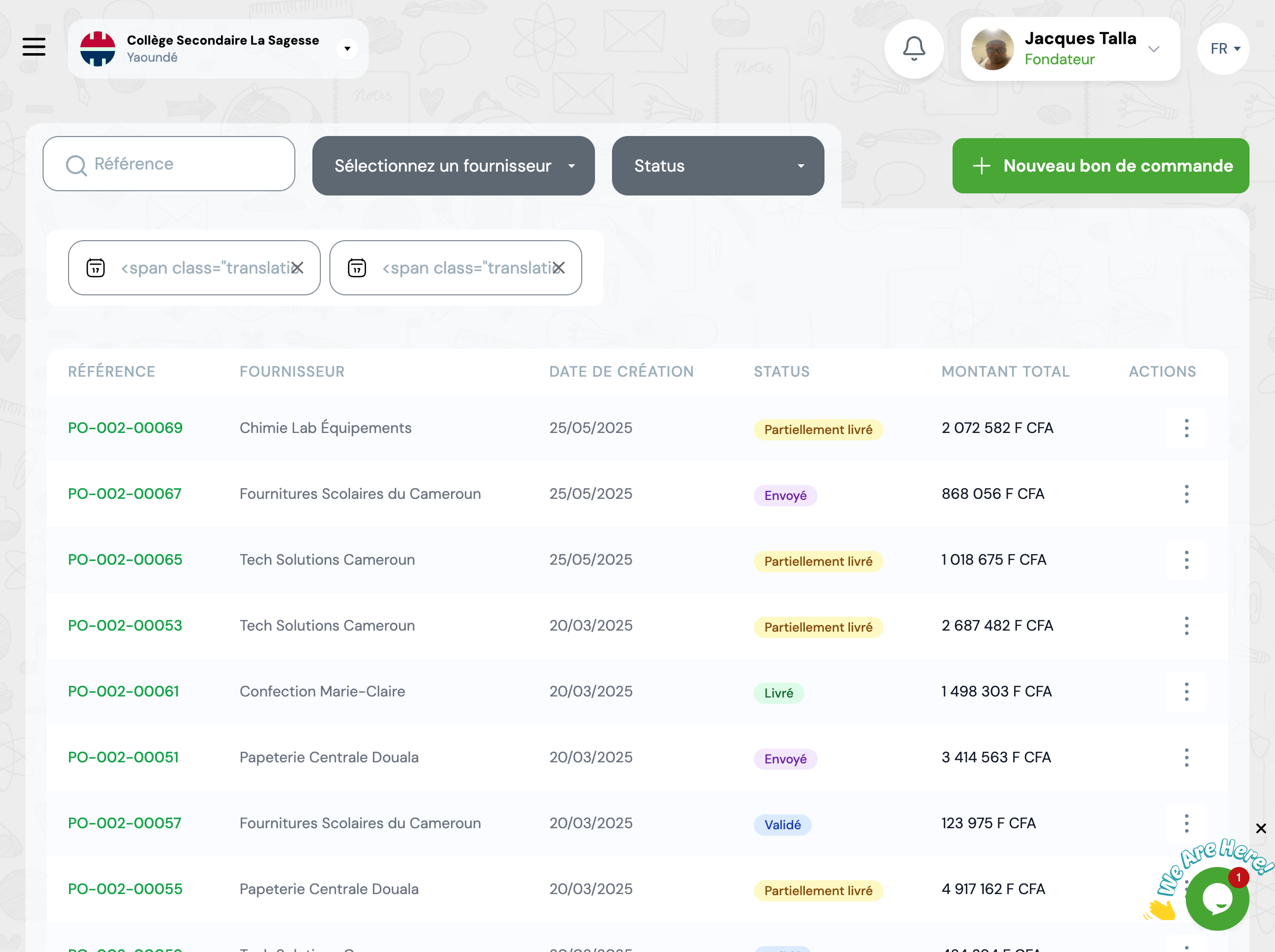Expand the supplier selection dropdown
This screenshot has height=952, width=1275.
[x=453, y=166]
